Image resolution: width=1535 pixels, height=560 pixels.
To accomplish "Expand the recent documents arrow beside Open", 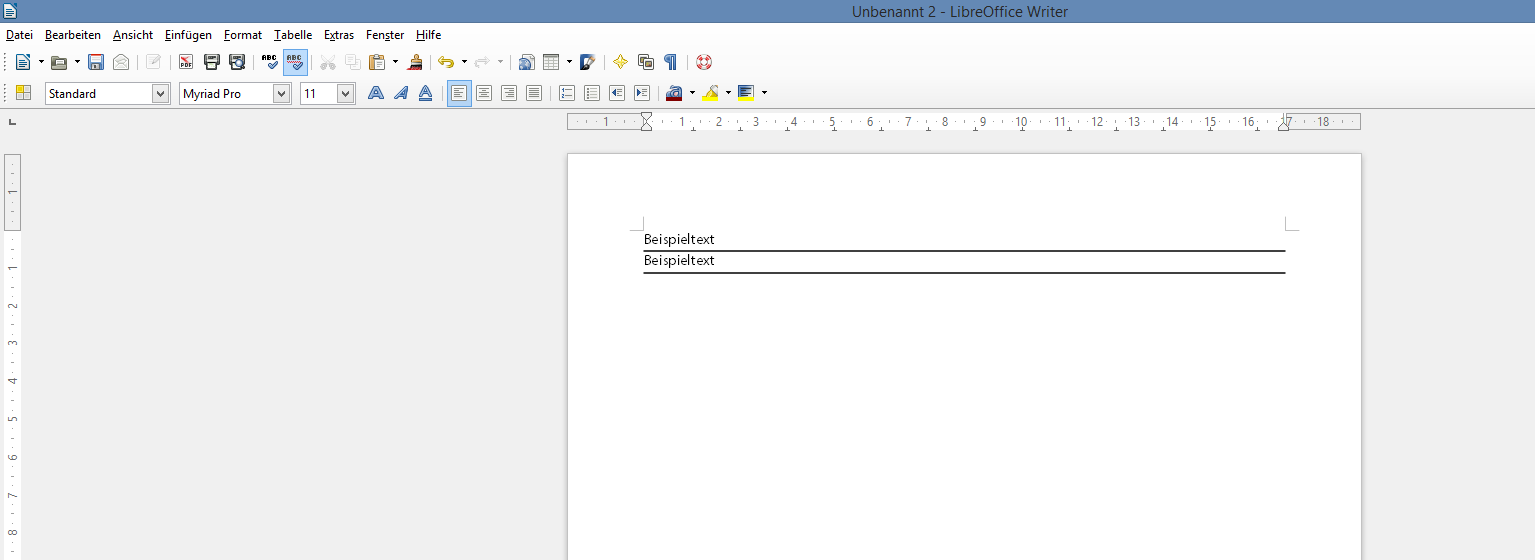I will [77, 62].
